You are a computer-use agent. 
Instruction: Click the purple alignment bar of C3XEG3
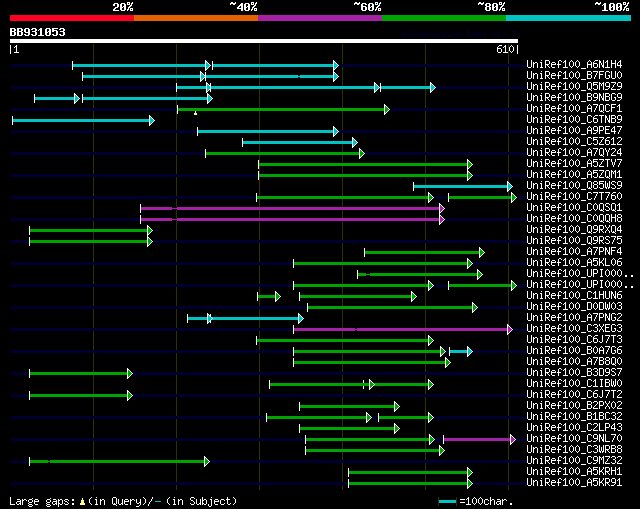(x=403, y=330)
